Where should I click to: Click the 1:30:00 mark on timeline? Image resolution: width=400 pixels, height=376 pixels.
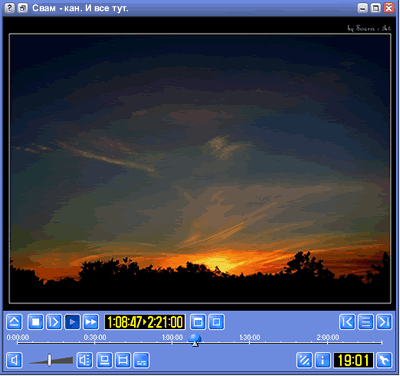(x=250, y=338)
